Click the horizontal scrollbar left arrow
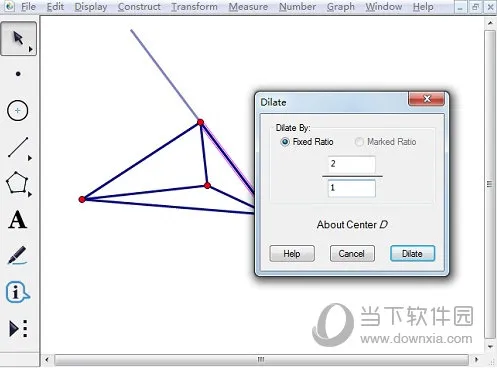The width and height of the screenshot is (497, 368). click(x=47, y=359)
